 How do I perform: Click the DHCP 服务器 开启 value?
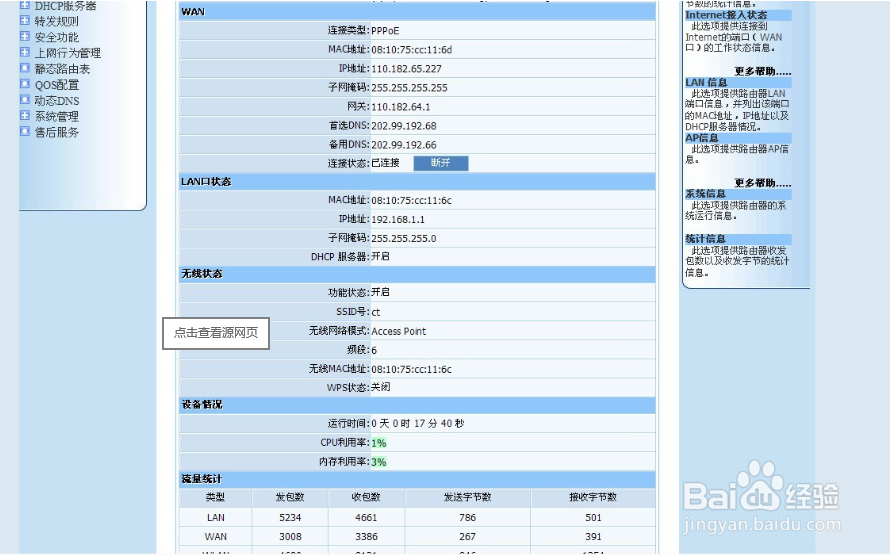(380, 257)
